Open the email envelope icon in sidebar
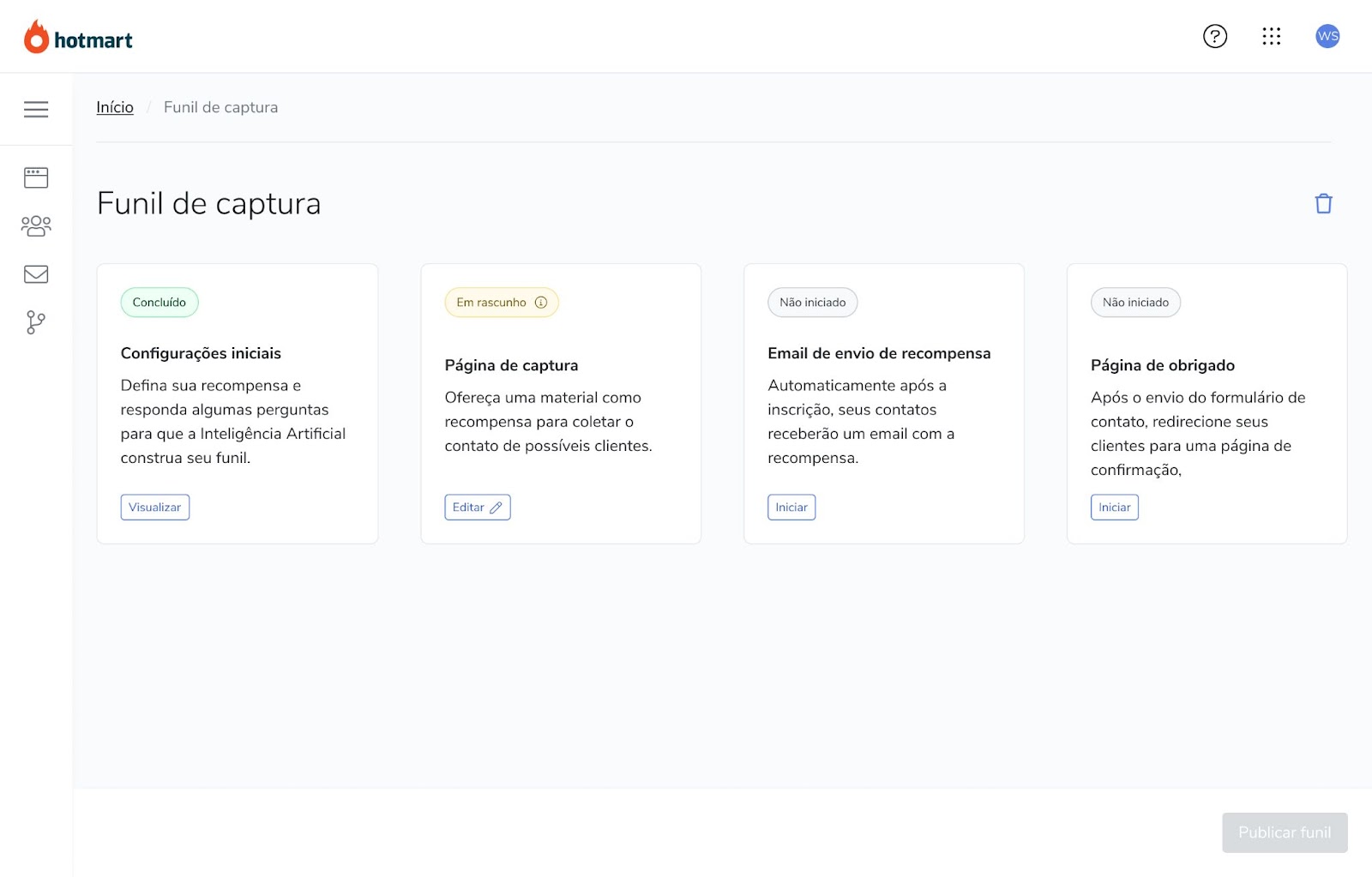The height and width of the screenshot is (877, 1372). [36, 274]
